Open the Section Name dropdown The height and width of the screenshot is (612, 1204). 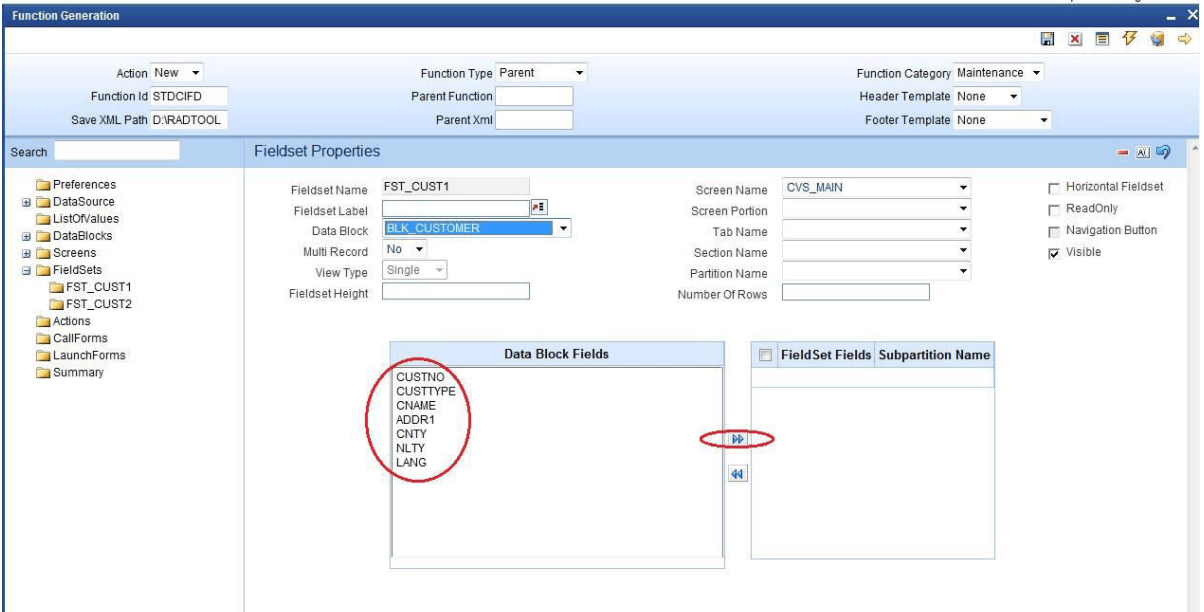click(x=876, y=251)
